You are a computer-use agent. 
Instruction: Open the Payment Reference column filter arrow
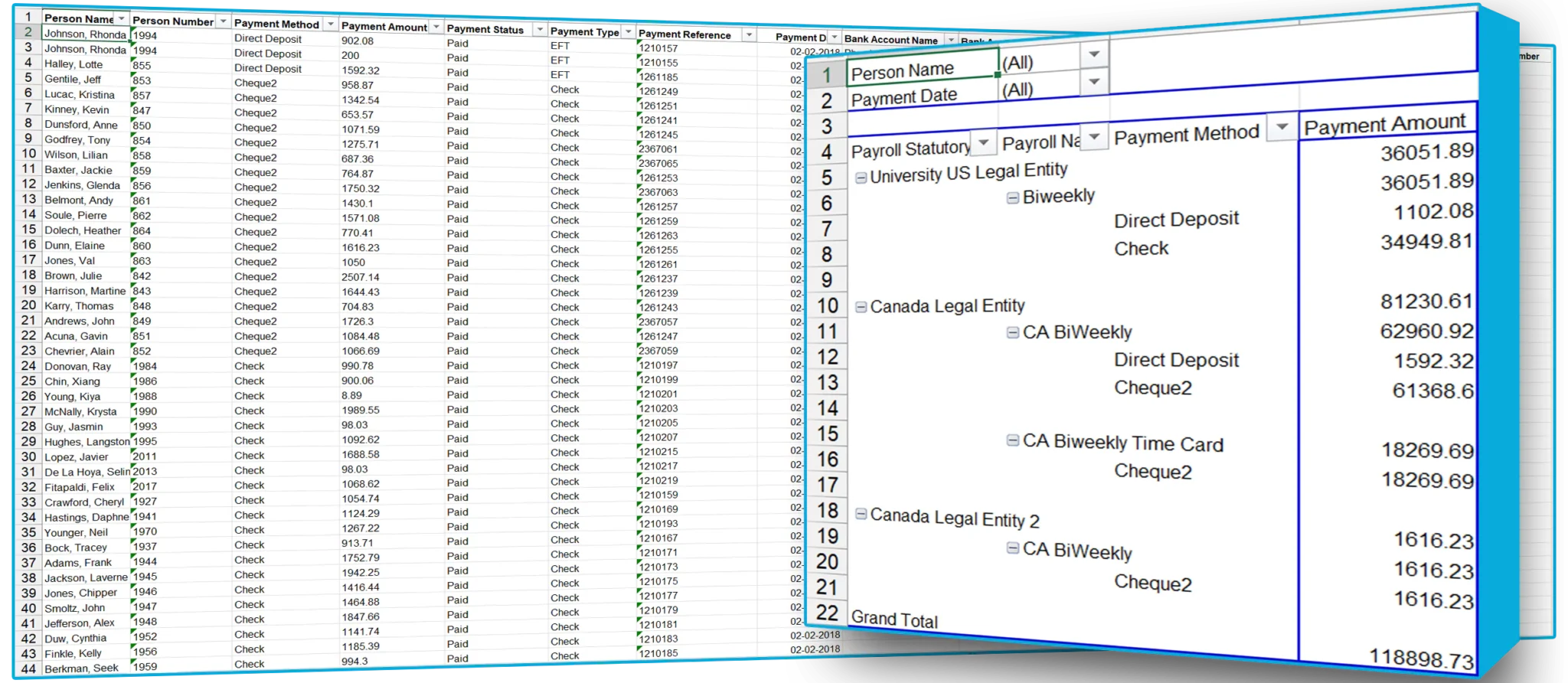tap(749, 35)
